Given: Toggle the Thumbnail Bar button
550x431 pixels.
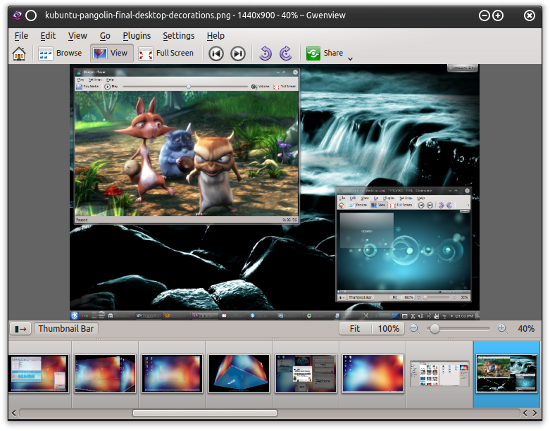Looking at the screenshot, I should pos(66,329).
